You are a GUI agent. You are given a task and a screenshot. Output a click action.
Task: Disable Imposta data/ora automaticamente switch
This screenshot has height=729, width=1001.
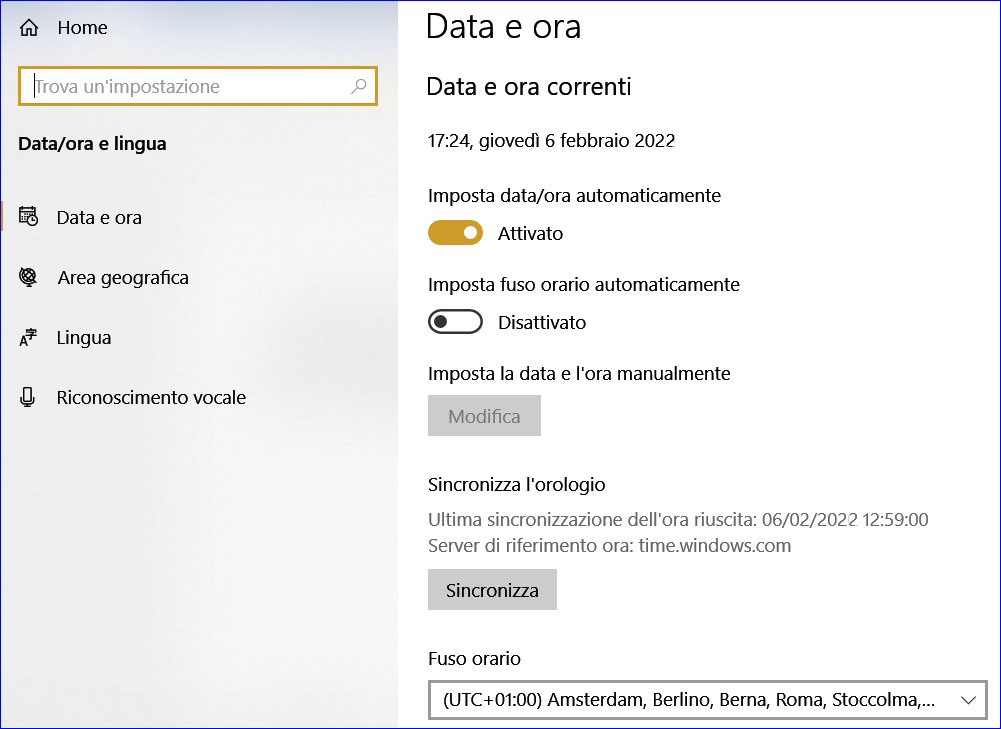click(455, 233)
